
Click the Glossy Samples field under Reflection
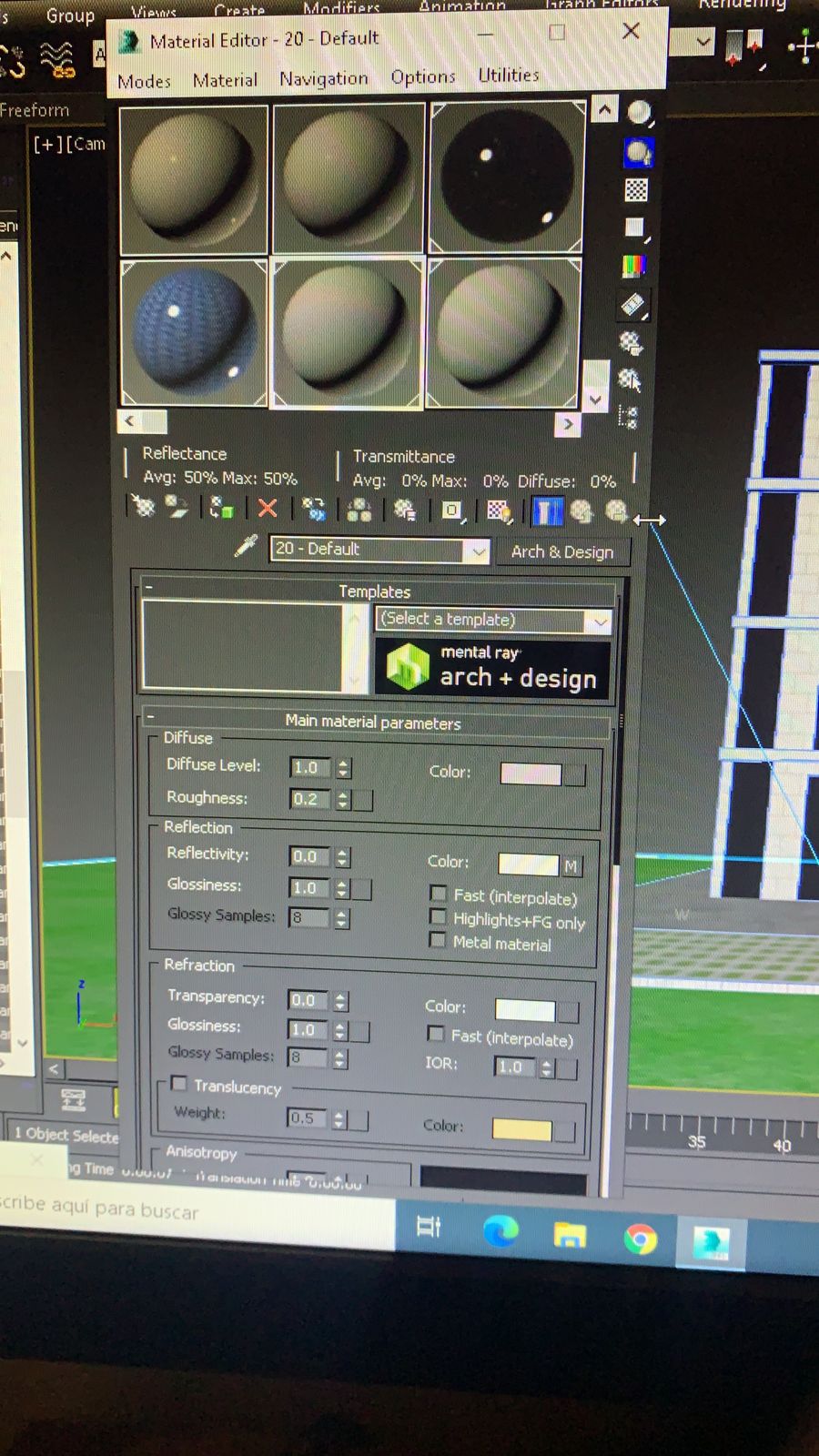pyautogui.click(x=308, y=917)
